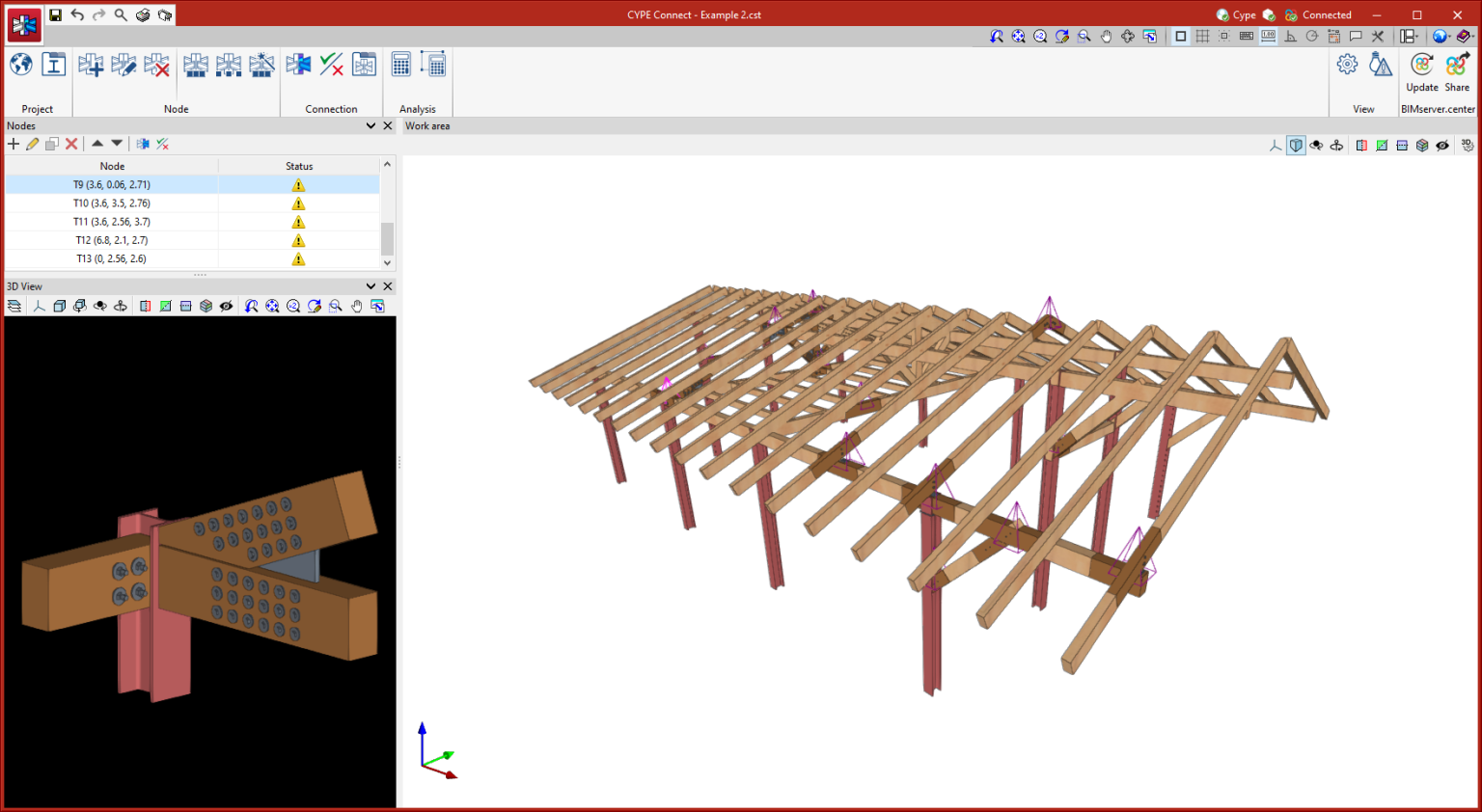This screenshot has height=812, width=1482.
Task: Select node T12 in the Nodes list
Action: (111, 239)
